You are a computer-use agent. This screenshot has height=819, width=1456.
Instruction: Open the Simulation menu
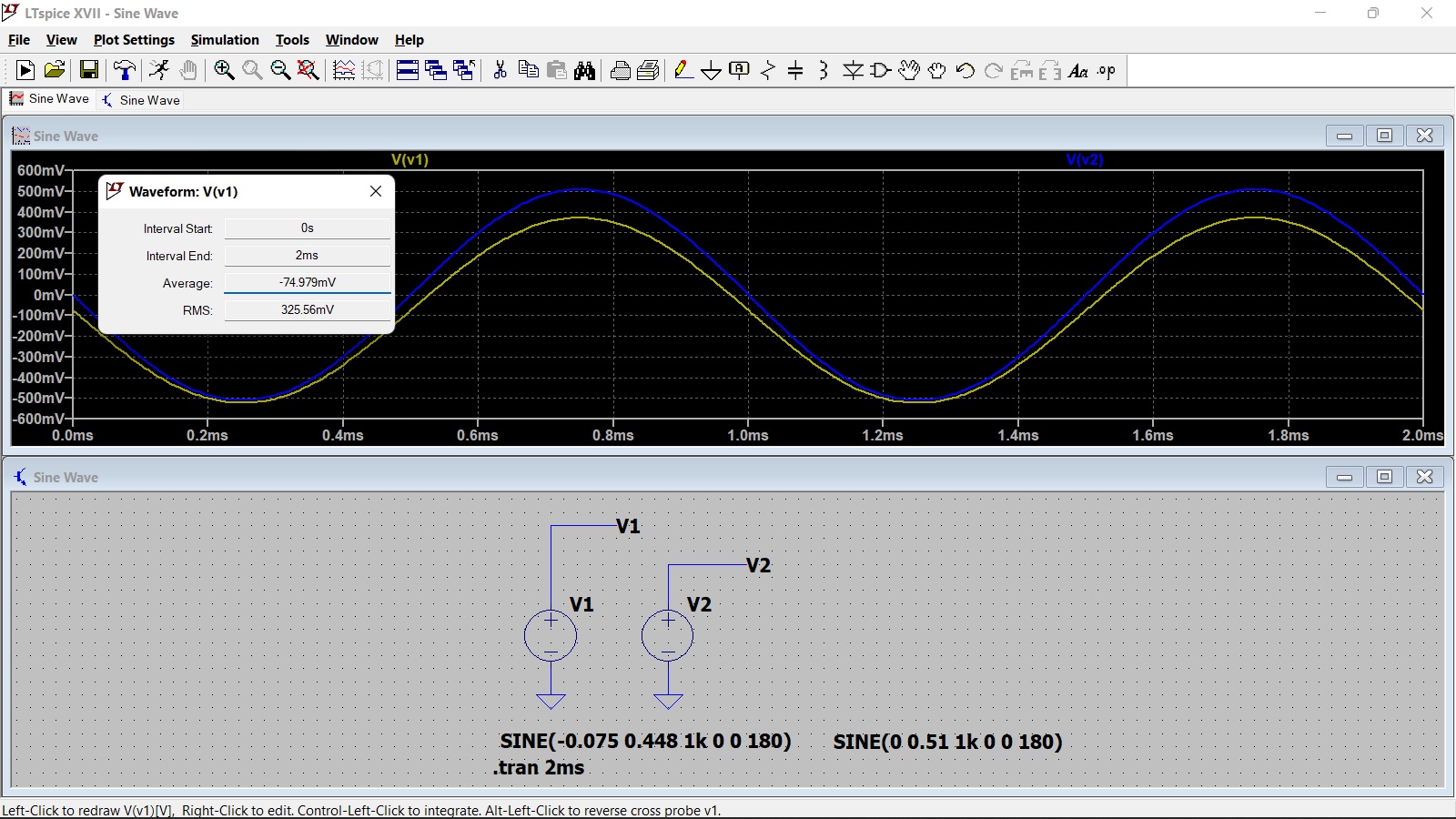[225, 40]
